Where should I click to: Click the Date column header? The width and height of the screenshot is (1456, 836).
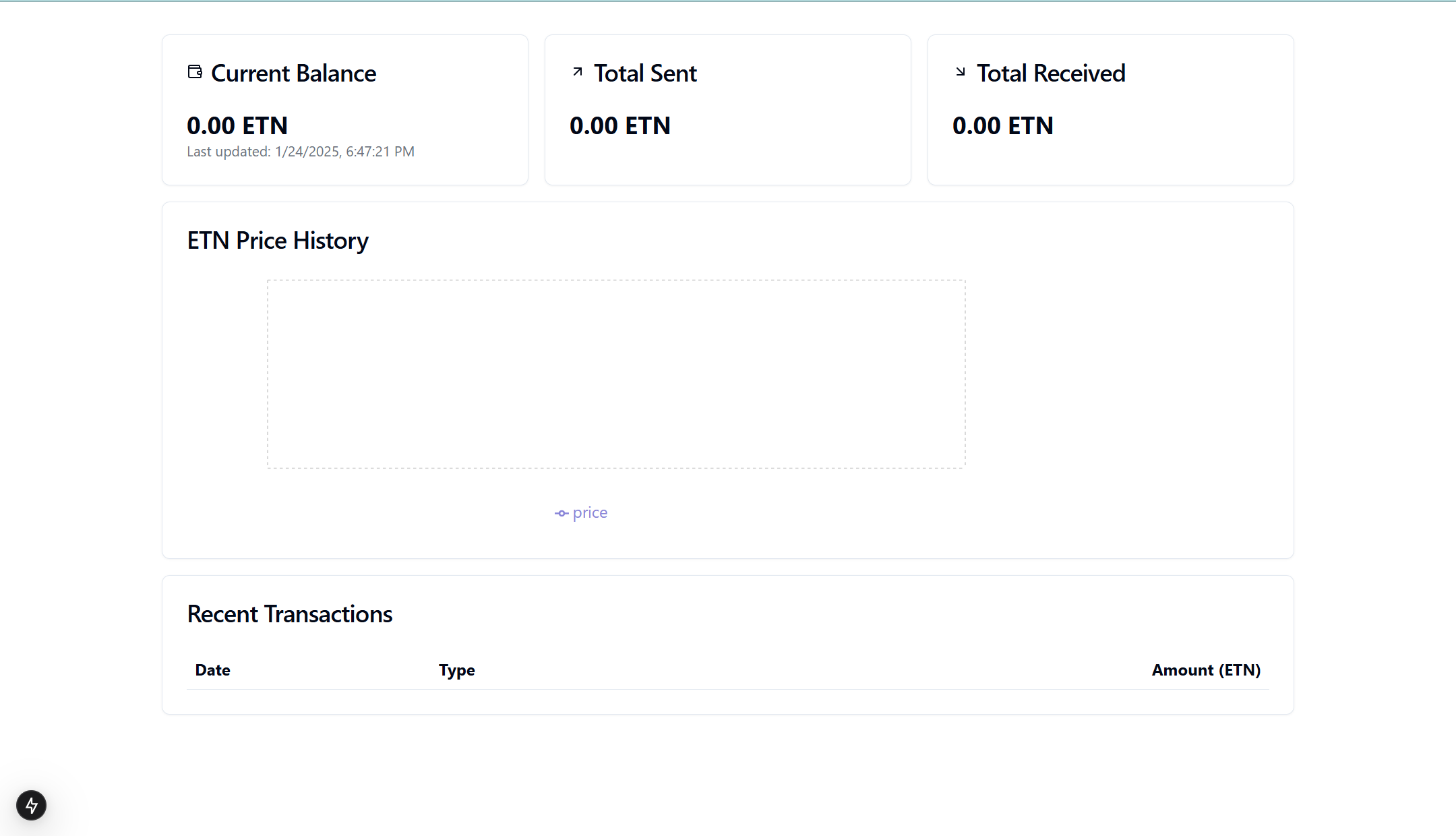tap(212, 670)
